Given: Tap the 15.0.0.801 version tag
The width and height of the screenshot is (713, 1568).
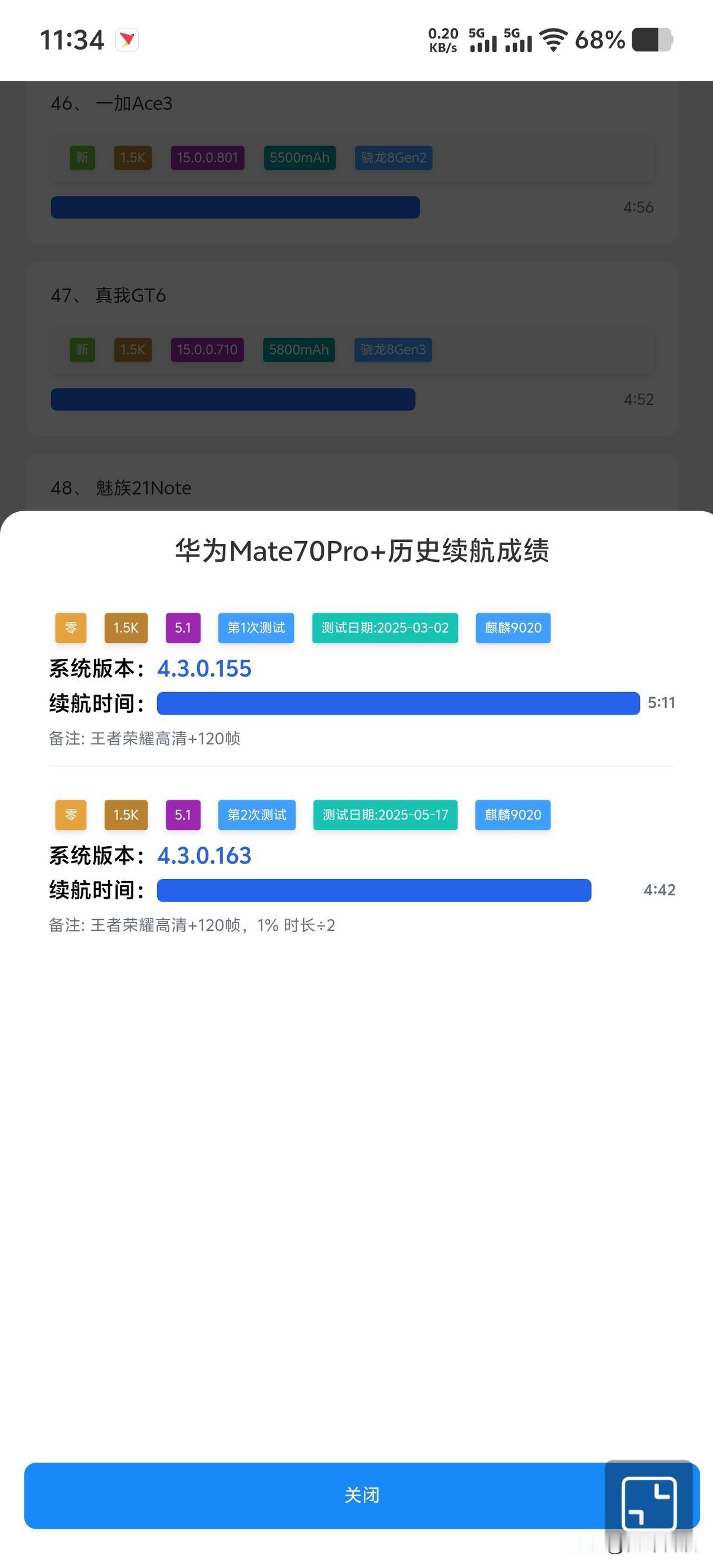Looking at the screenshot, I should point(208,158).
